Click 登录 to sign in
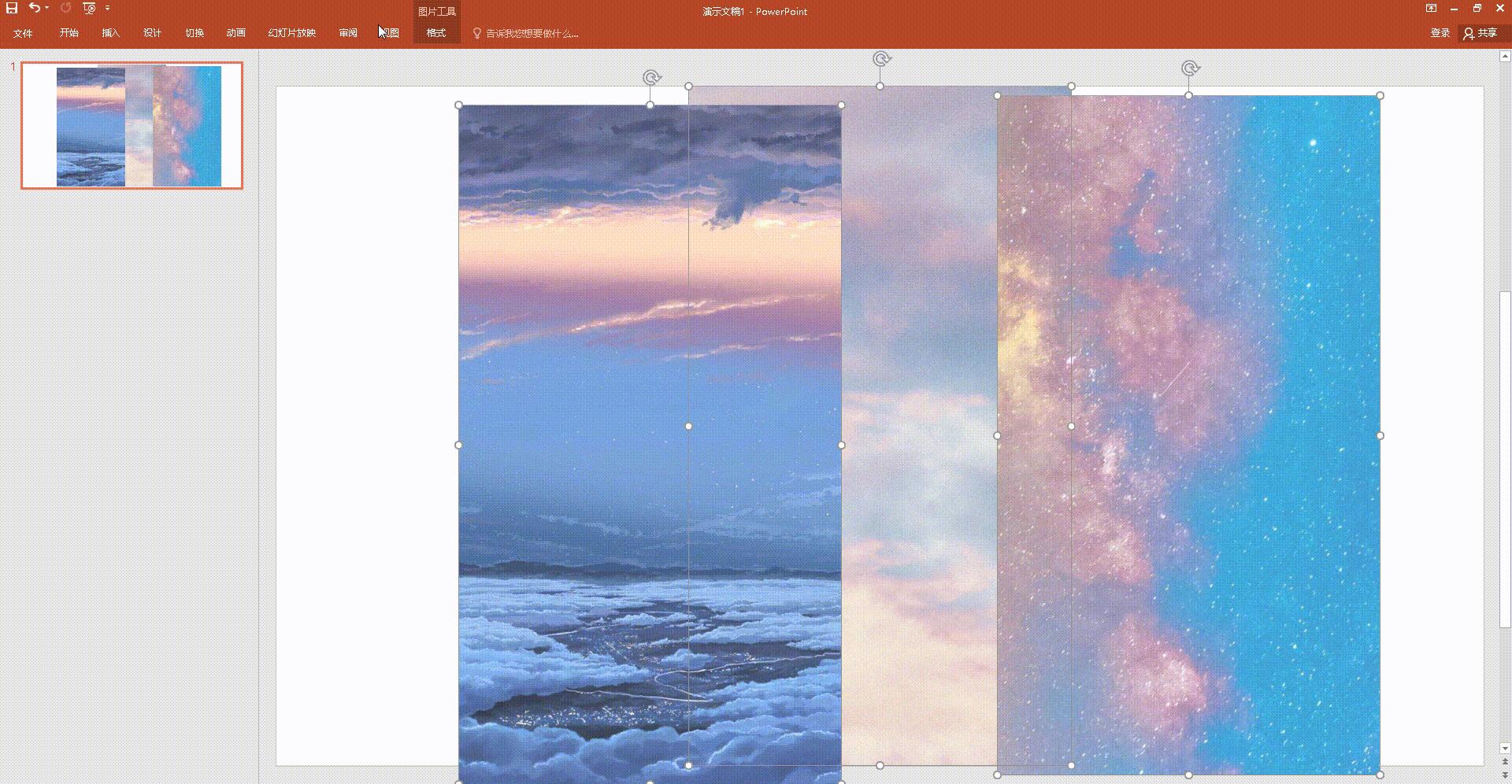The height and width of the screenshot is (784, 1512). click(x=1440, y=33)
